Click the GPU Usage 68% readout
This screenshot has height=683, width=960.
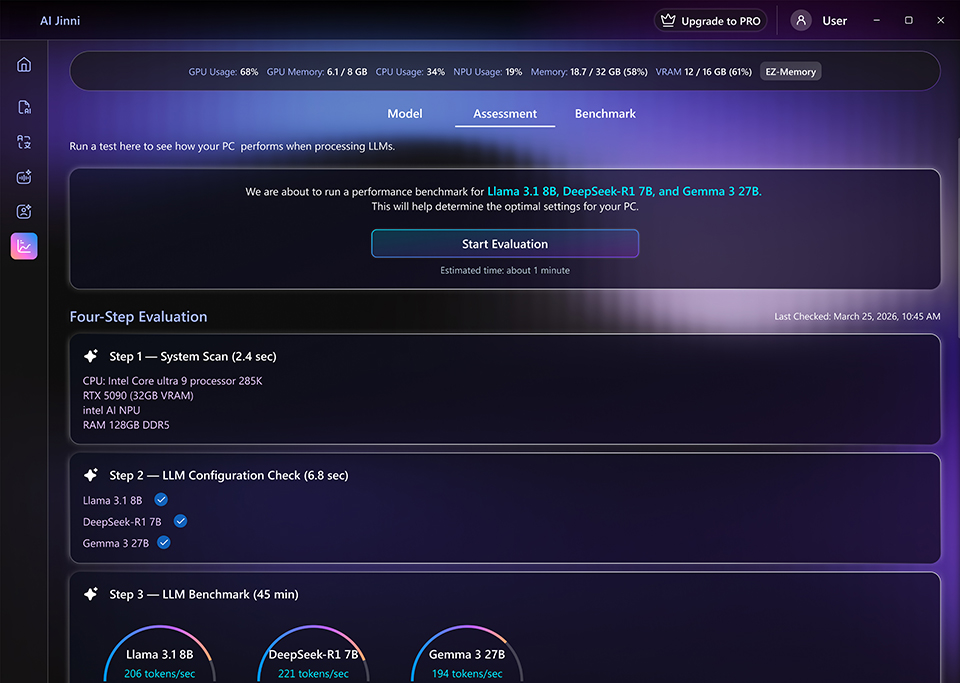(x=223, y=72)
